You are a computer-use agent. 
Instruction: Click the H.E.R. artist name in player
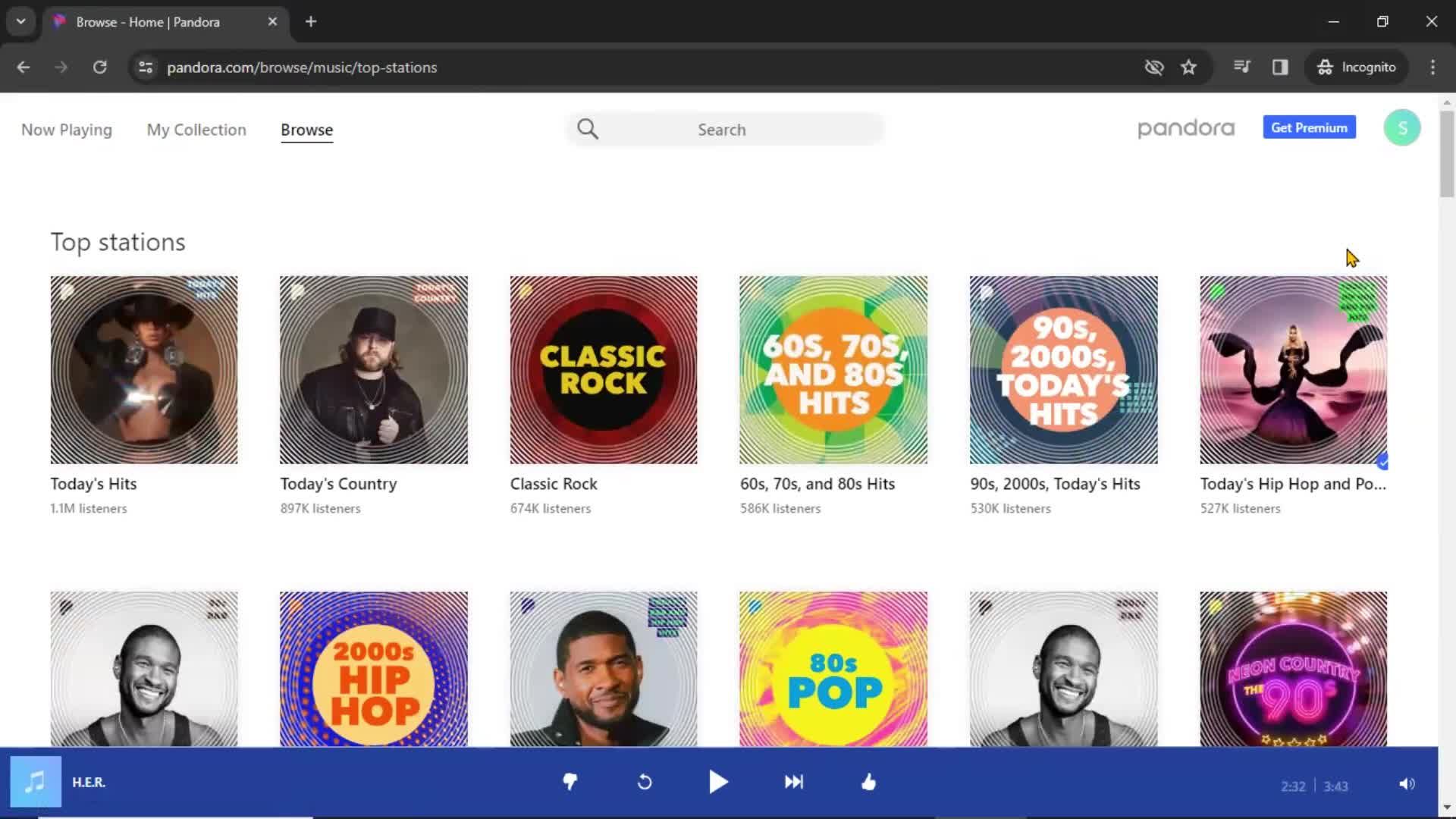tap(89, 782)
